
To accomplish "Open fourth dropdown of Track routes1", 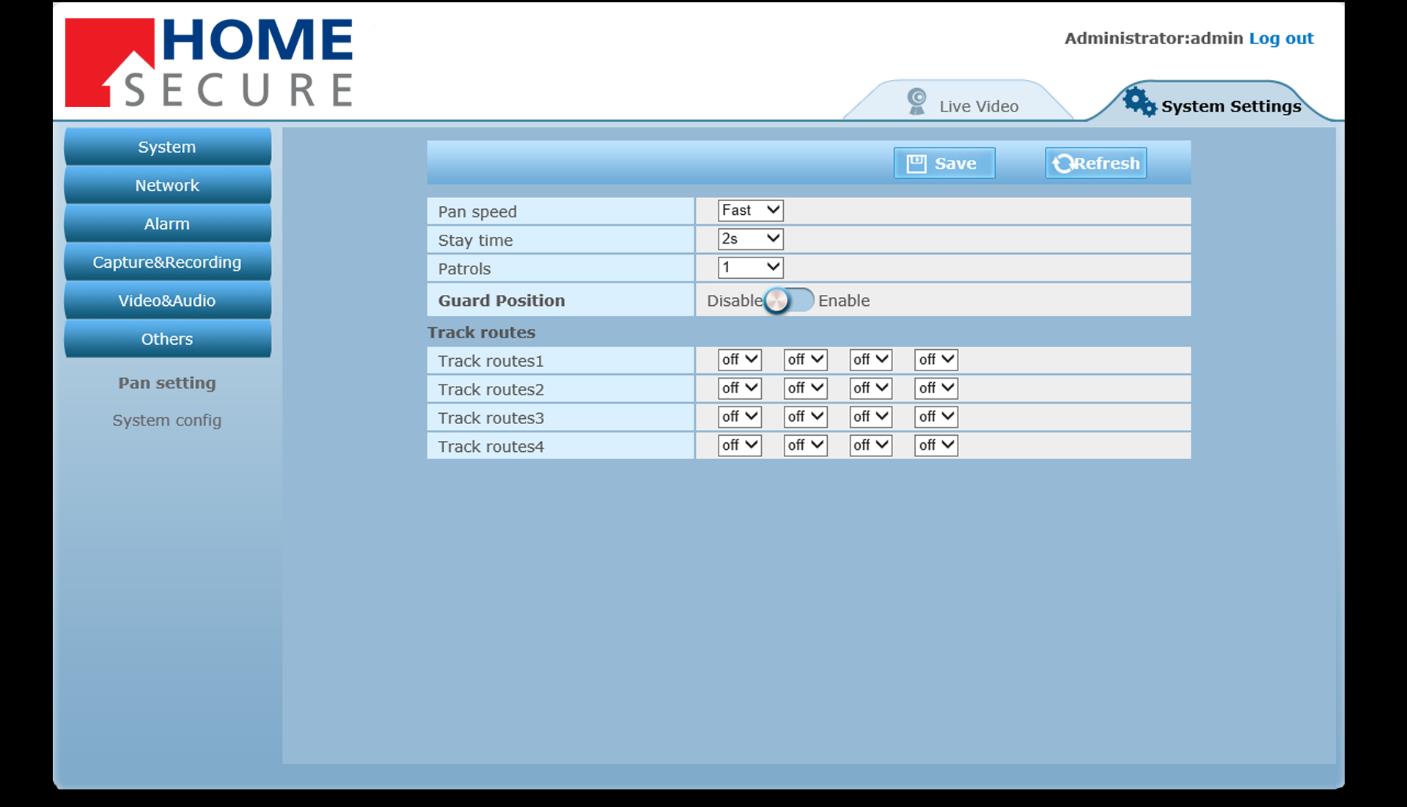I will pyautogui.click(x=936, y=360).
